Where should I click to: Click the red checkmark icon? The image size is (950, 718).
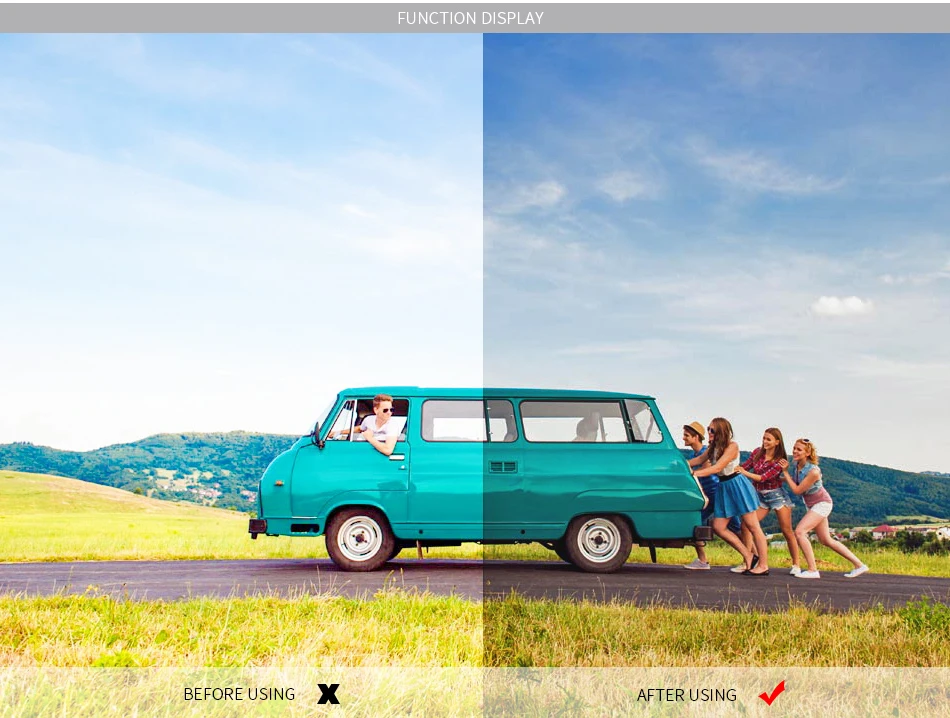click(x=772, y=693)
